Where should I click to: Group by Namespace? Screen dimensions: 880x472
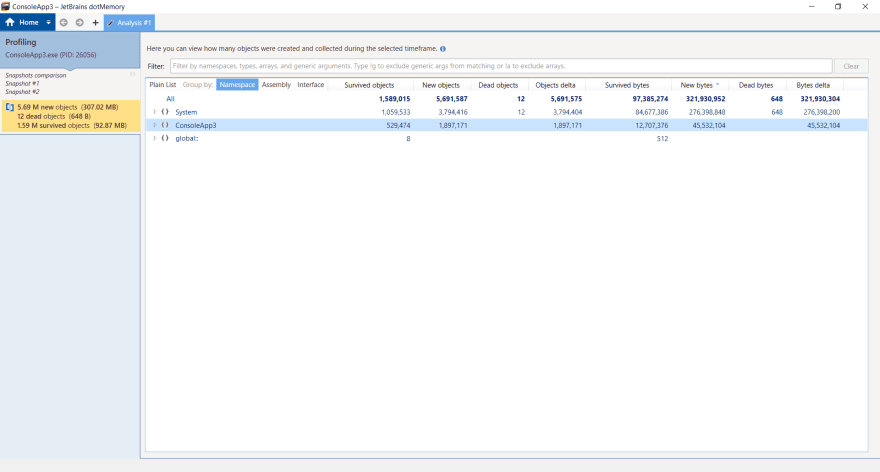(x=237, y=85)
